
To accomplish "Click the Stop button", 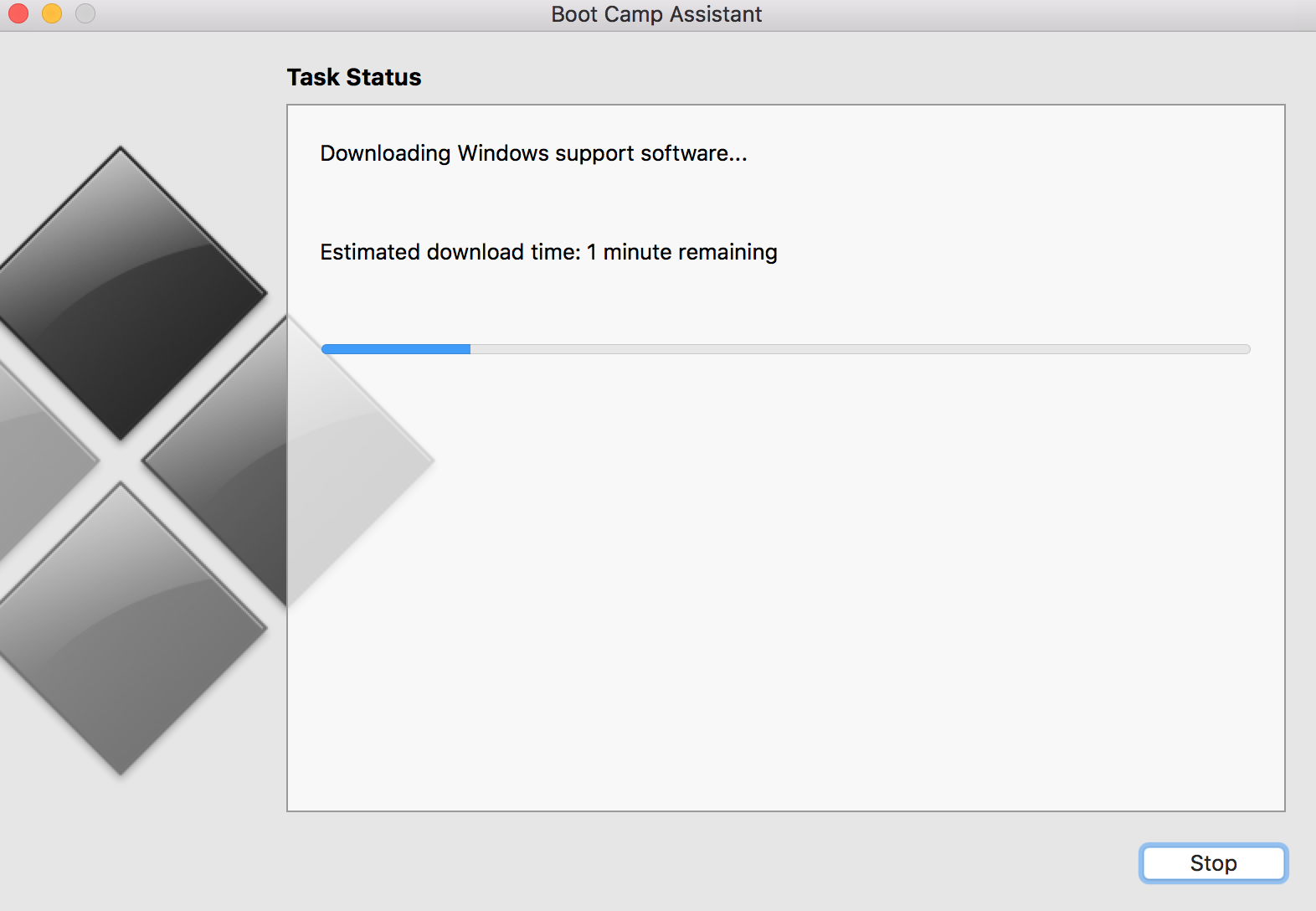I will click(x=1213, y=863).
